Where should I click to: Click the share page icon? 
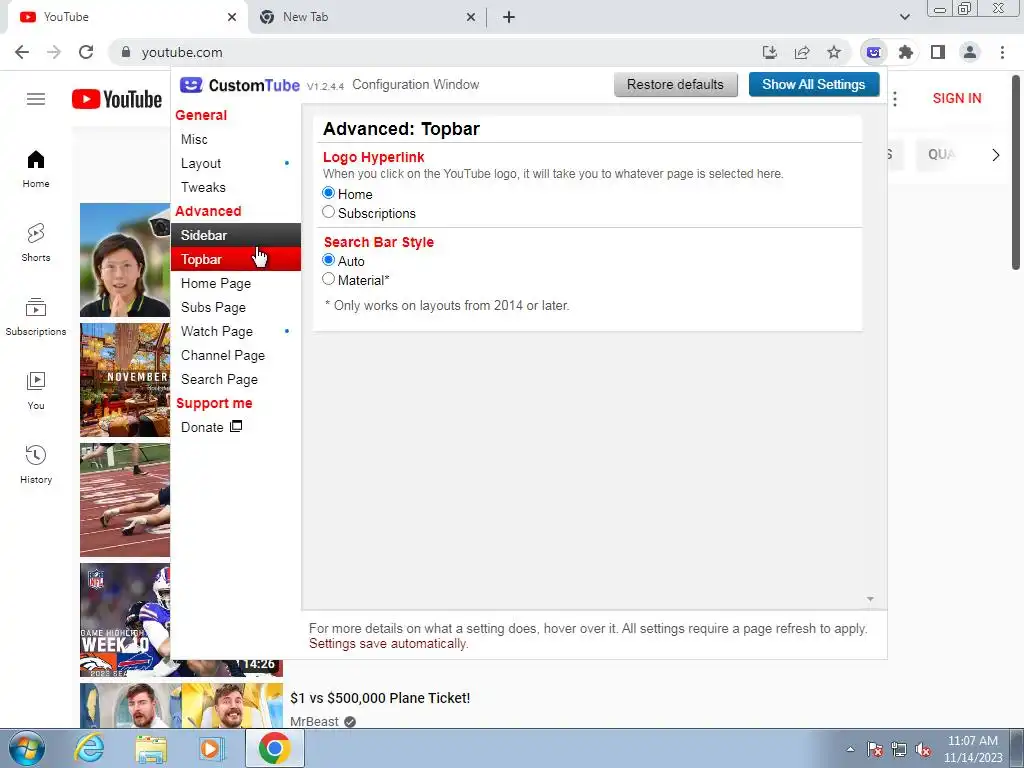(802, 52)
